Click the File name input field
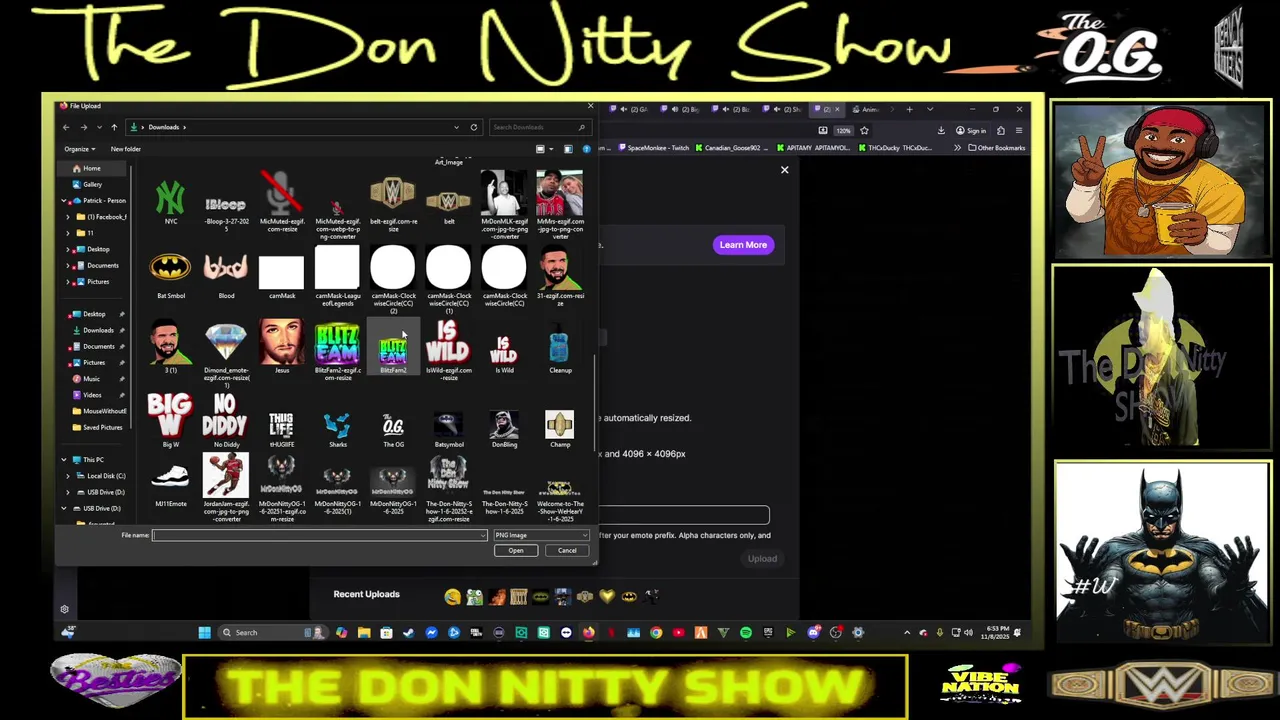This screenshot has height=720, width=1280. (319, 535)
